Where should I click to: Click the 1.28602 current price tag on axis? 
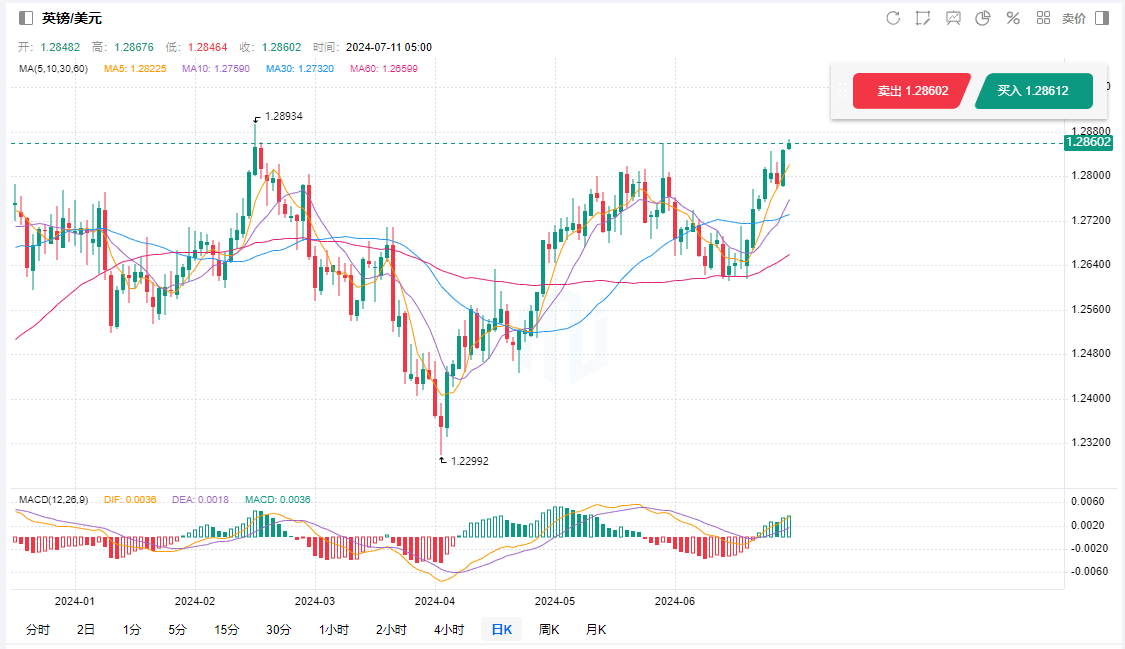(1089, 143)
